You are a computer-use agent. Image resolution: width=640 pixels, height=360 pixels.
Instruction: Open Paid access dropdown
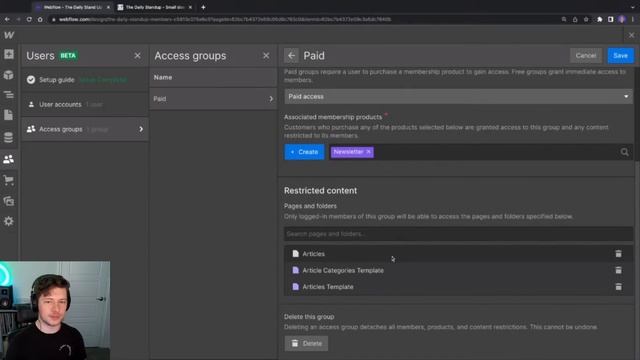(x=458, y=97)
